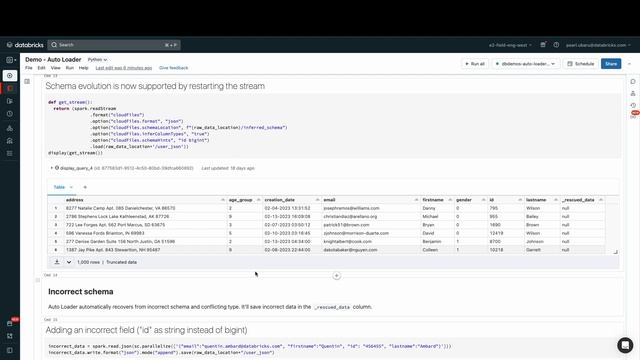Image resolution: width=640 pixels, height=360 pixels.
Task: Click the New plus icon in left sidebar
Action: (x=10, y=76)
